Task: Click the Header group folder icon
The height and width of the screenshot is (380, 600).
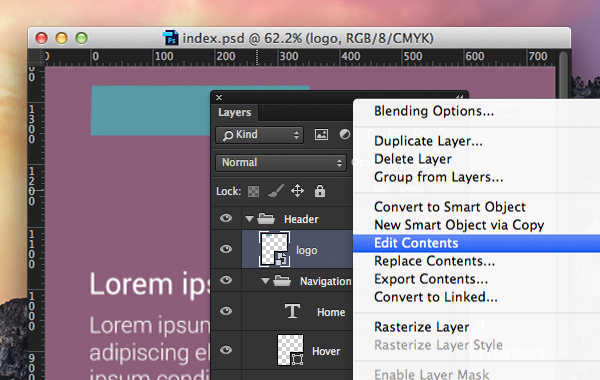Action: [266, 219]
